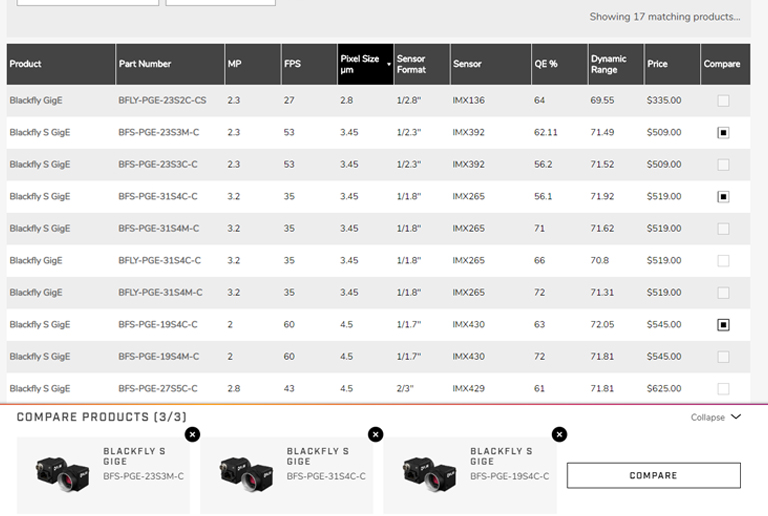Sort table by Part Number column
The image size is (768, 516).
click(x=170, y=64)
